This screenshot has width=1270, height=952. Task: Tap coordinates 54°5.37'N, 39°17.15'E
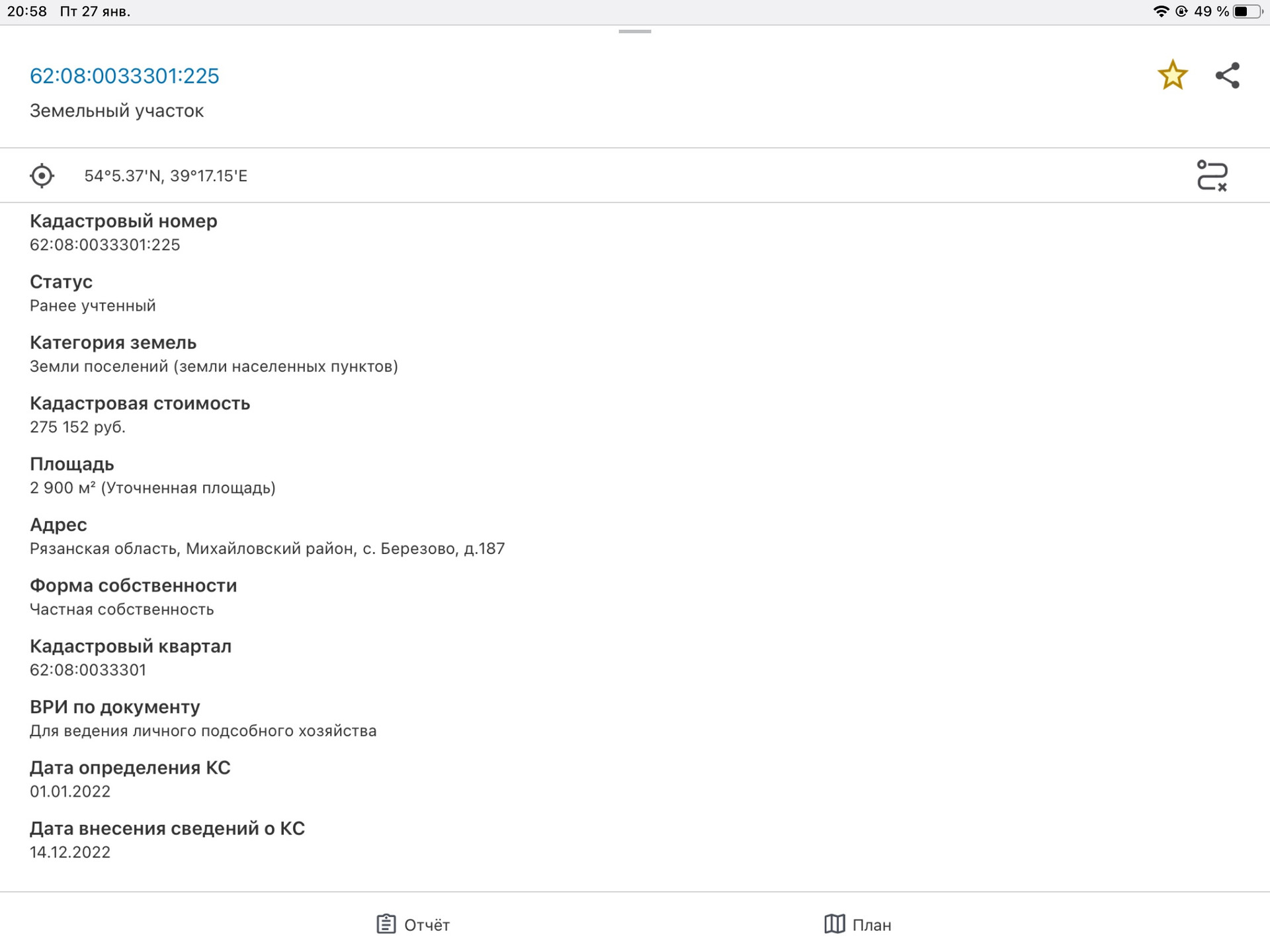click(165, 176)
